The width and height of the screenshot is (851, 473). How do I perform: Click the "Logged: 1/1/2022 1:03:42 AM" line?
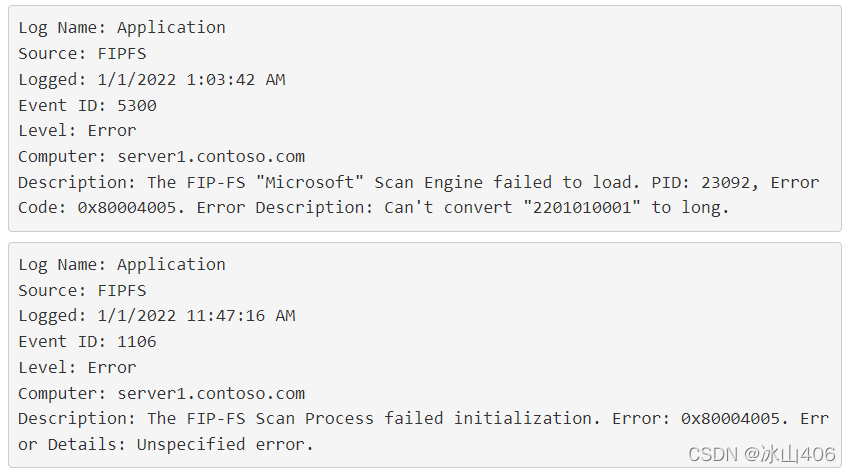tap(151, 80)
